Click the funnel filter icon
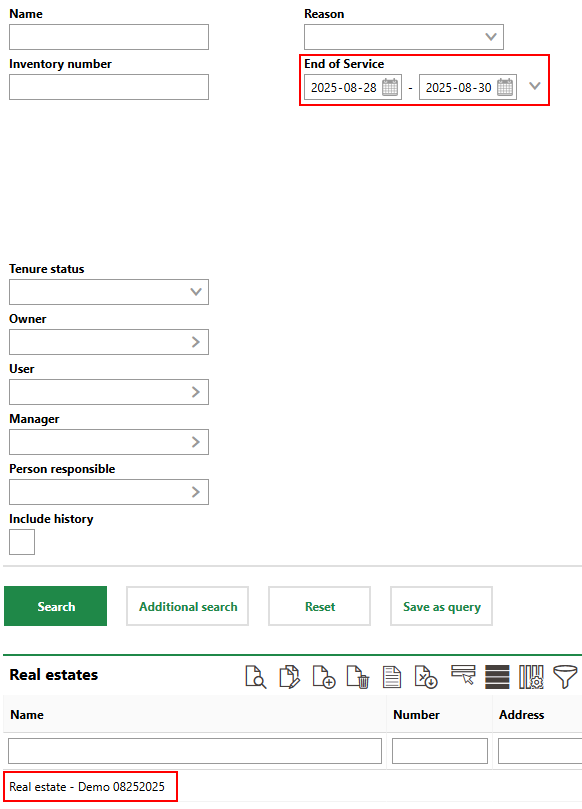 pyautogui.click(x=565, y=677)
